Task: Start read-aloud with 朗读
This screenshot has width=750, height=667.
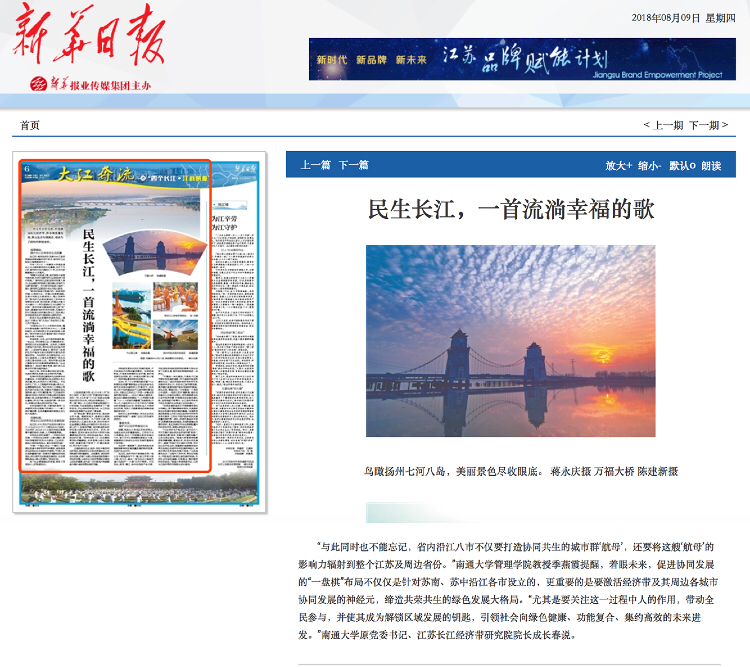Action: (711, 166)
